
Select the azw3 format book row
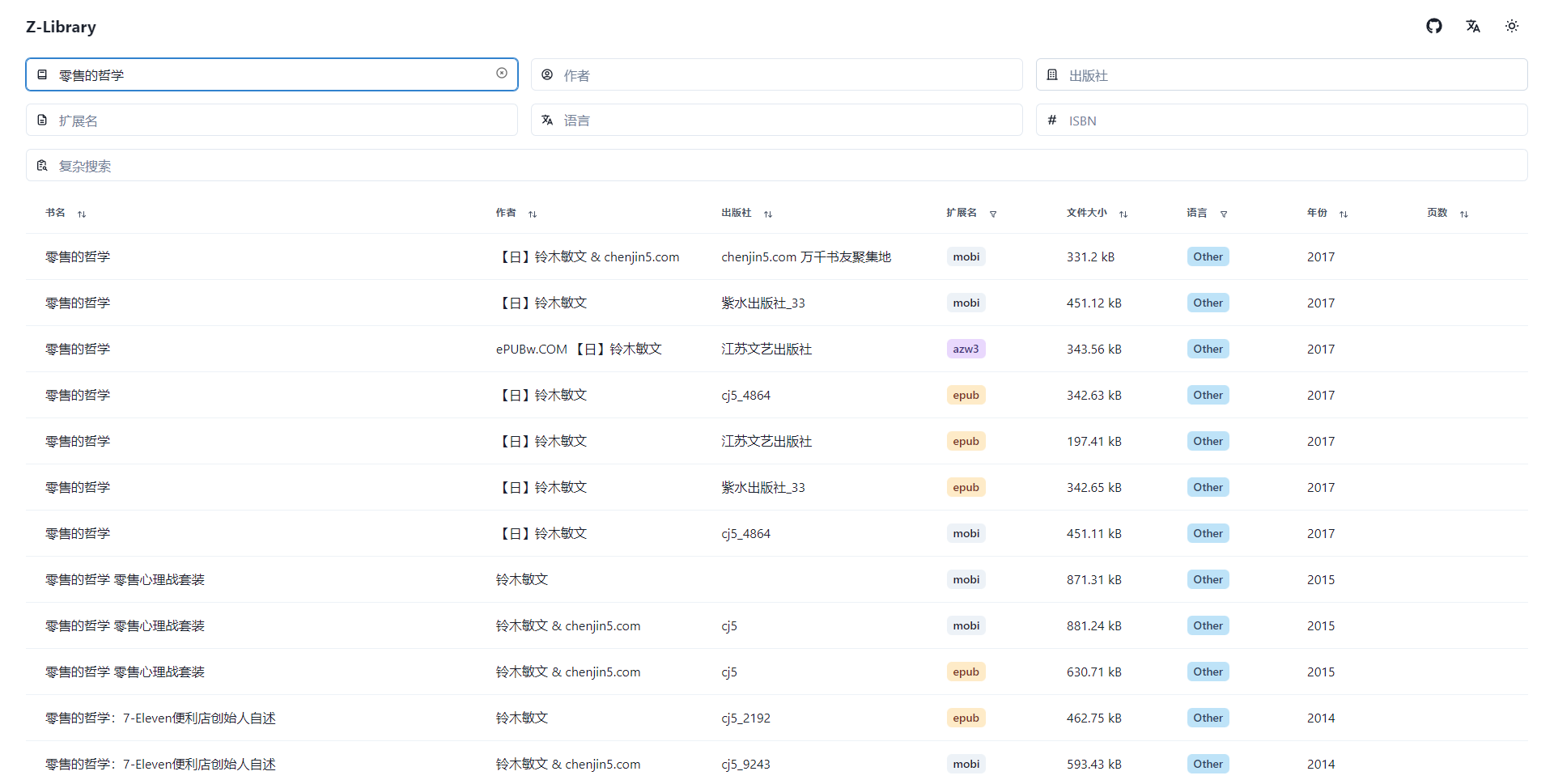pyautogui.click(x=78, y=350)
